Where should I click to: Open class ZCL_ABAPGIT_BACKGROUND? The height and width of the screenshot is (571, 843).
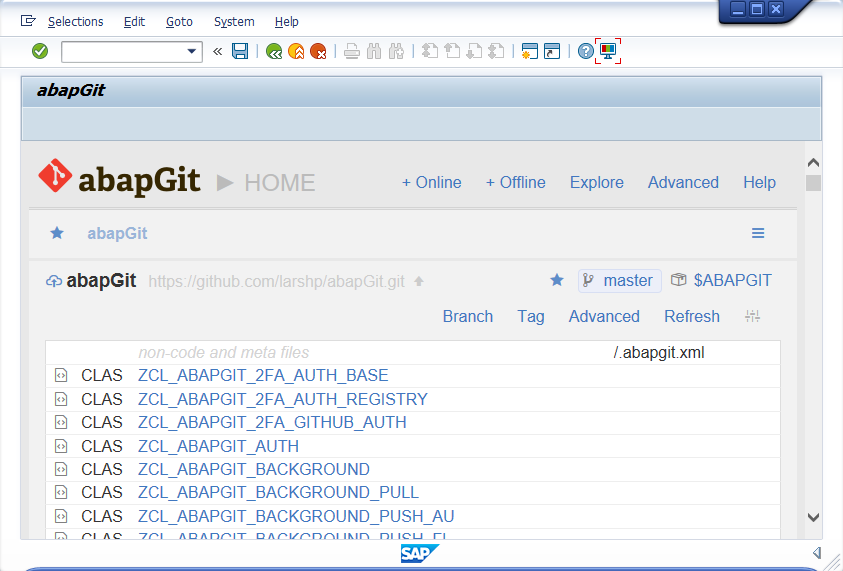click(254, 469)
